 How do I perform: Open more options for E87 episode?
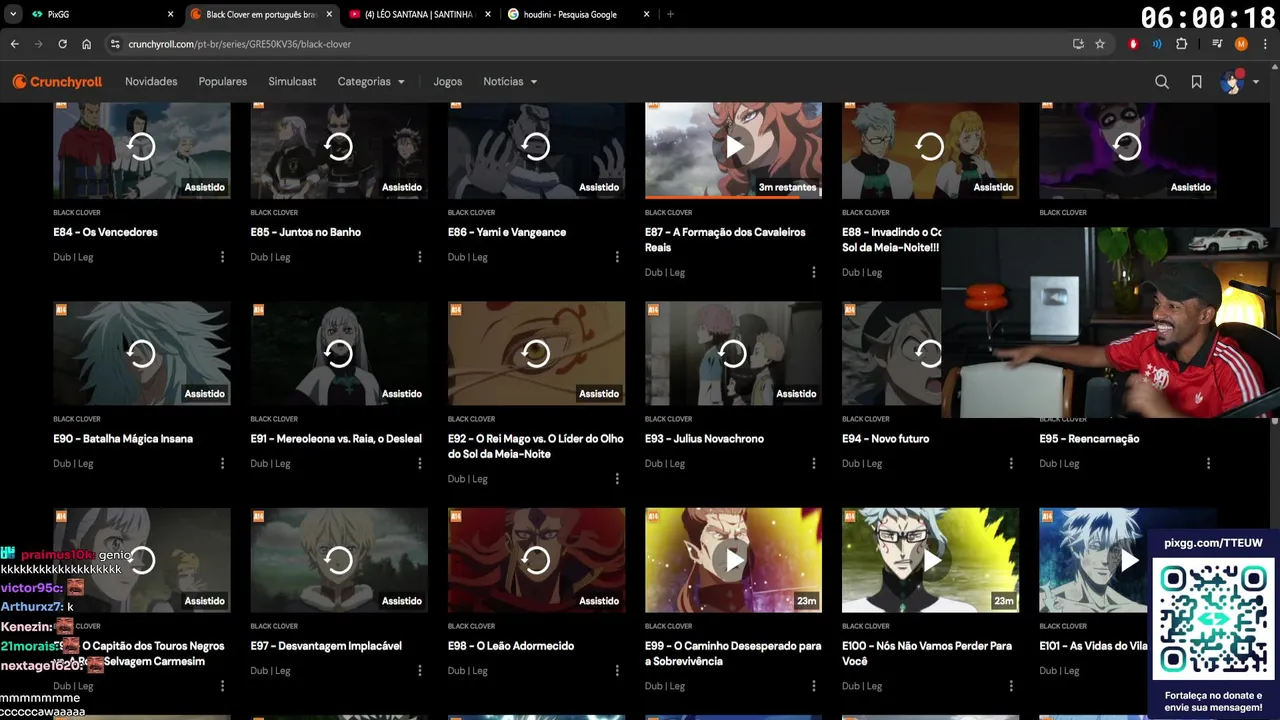pyautogui.click(x=814, y=272)
